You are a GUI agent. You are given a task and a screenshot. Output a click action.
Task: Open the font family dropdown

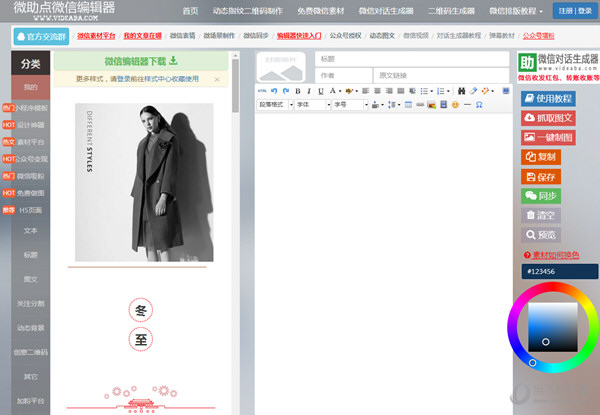point(313,104)
